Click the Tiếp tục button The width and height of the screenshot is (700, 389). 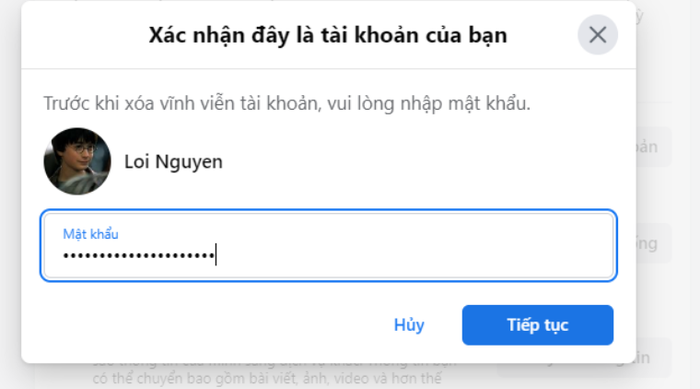click(538, 325)
